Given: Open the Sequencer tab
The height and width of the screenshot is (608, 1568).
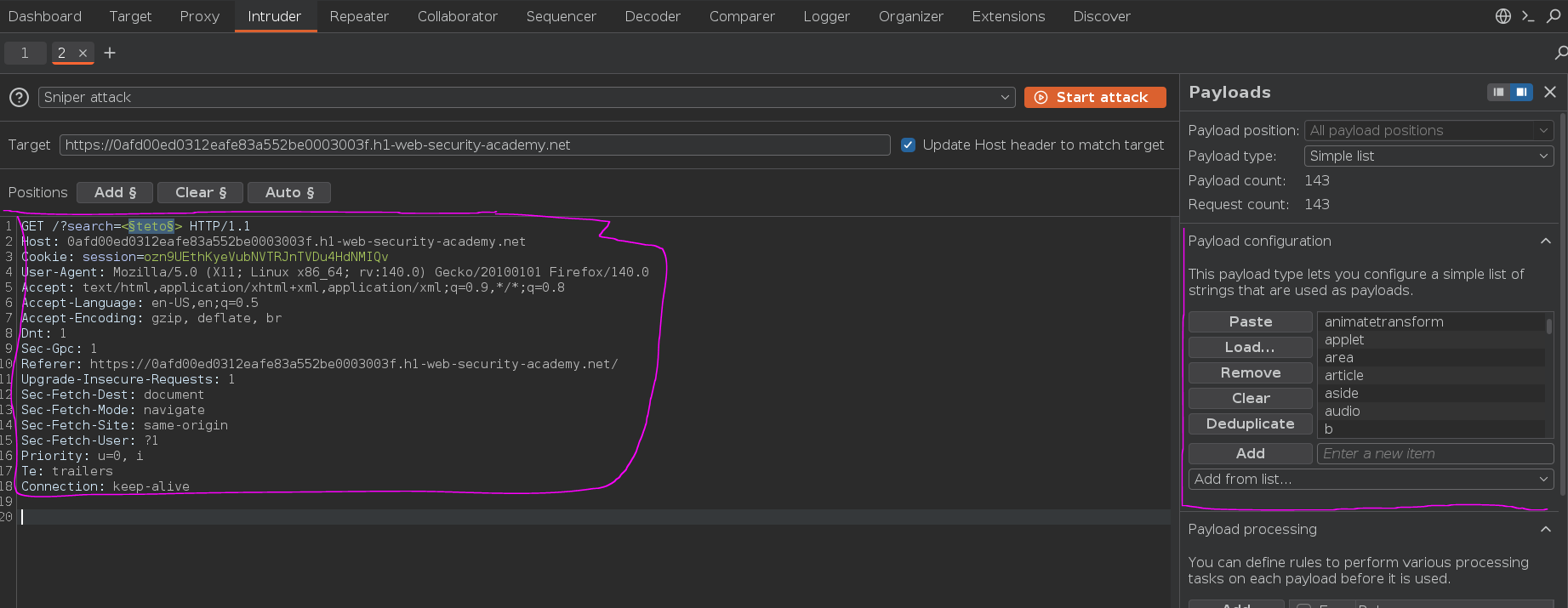Looking at the screenshot, I should click(x=561, y=16).
